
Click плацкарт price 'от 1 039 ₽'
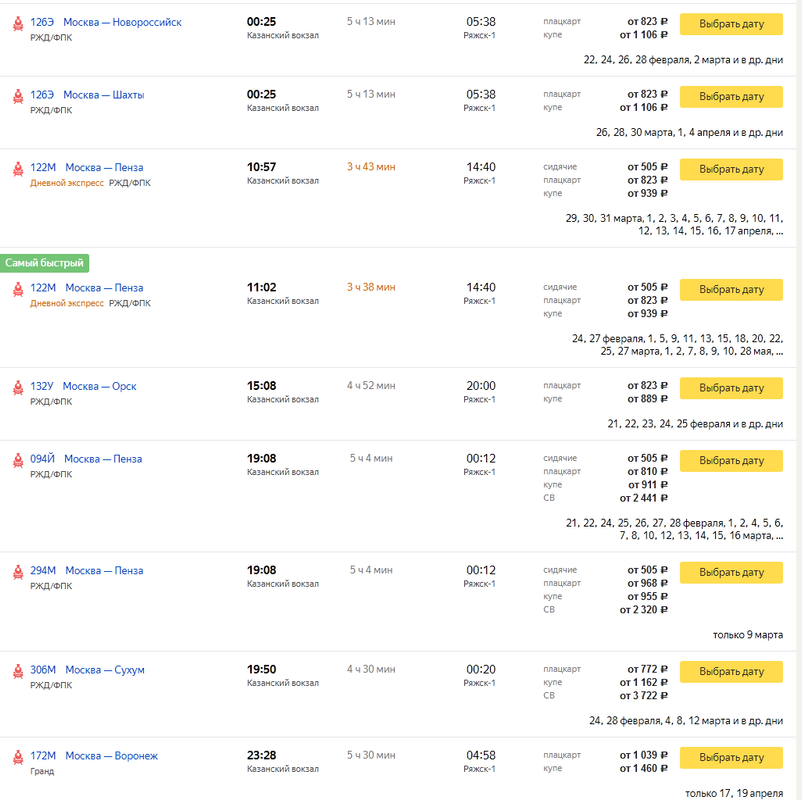pos(643,755)
